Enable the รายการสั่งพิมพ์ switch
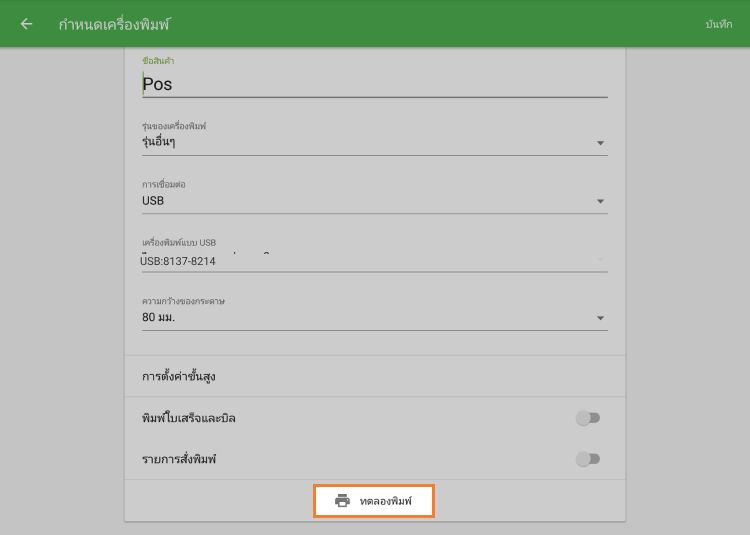 click(x=588, y=459)
